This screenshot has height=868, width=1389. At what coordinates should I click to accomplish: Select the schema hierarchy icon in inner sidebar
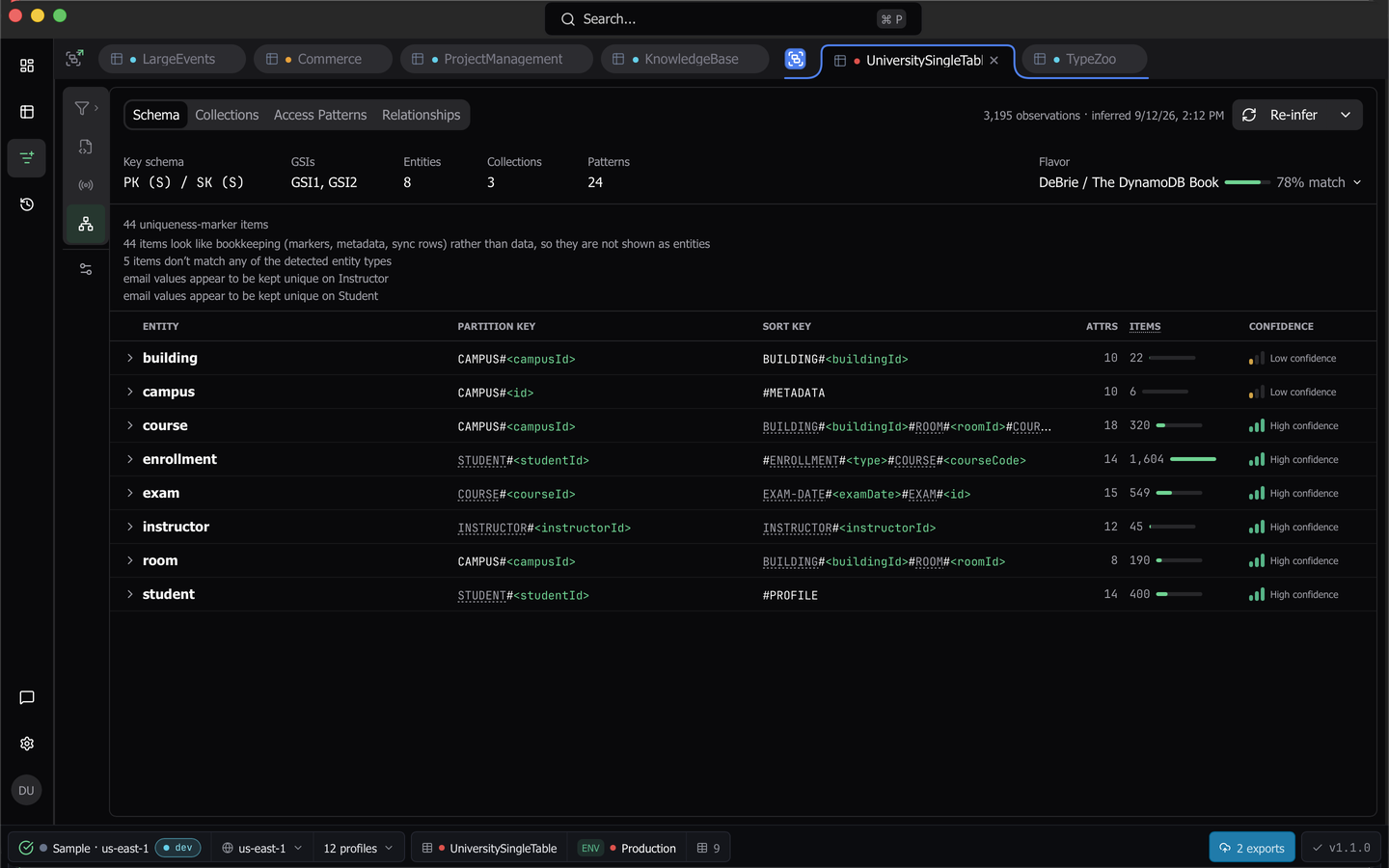click(x=86, y=224)
